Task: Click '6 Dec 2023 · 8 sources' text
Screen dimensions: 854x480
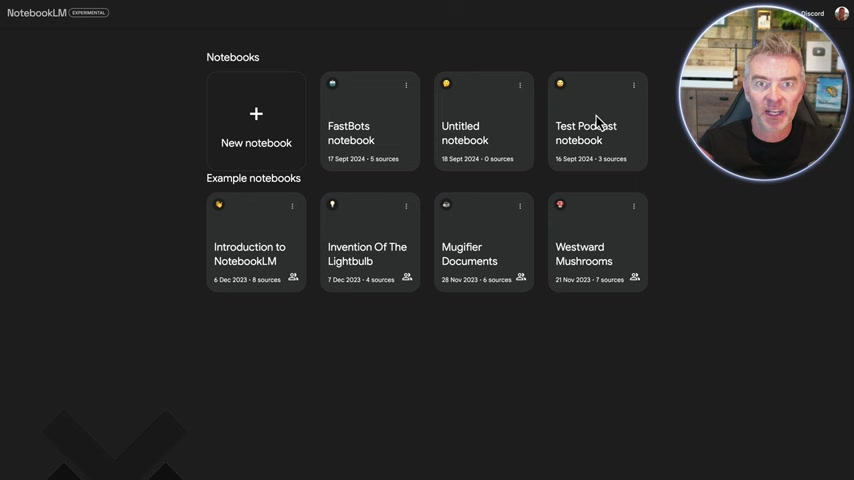Action: tap(247, 280)
